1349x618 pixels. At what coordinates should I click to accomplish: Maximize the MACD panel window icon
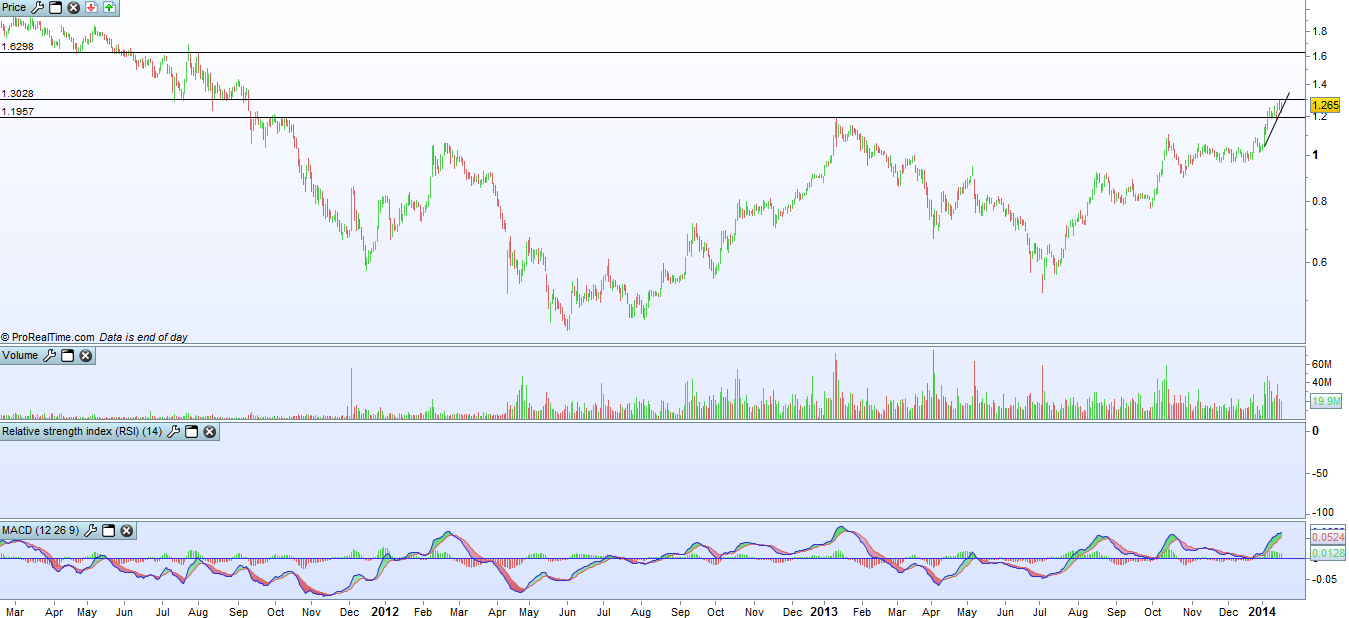(x=108, y=530)
